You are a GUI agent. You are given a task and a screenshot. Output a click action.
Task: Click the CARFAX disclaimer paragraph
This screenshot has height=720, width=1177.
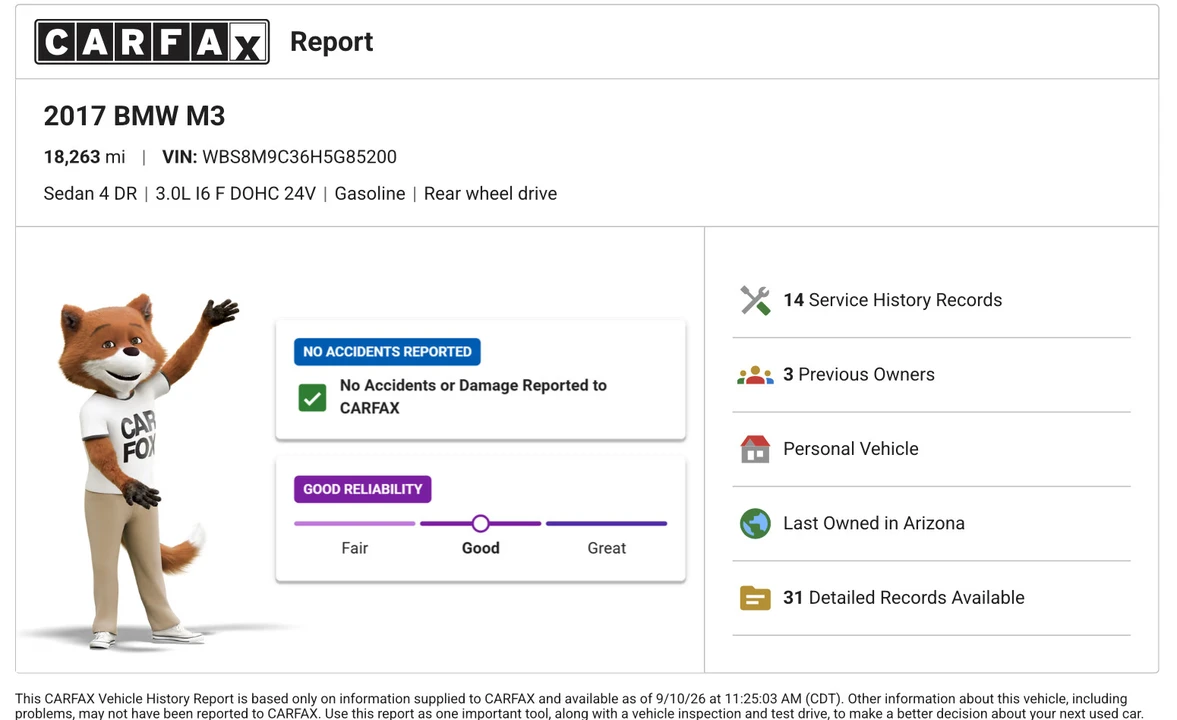pyautogui.click(x=579, y=706)
